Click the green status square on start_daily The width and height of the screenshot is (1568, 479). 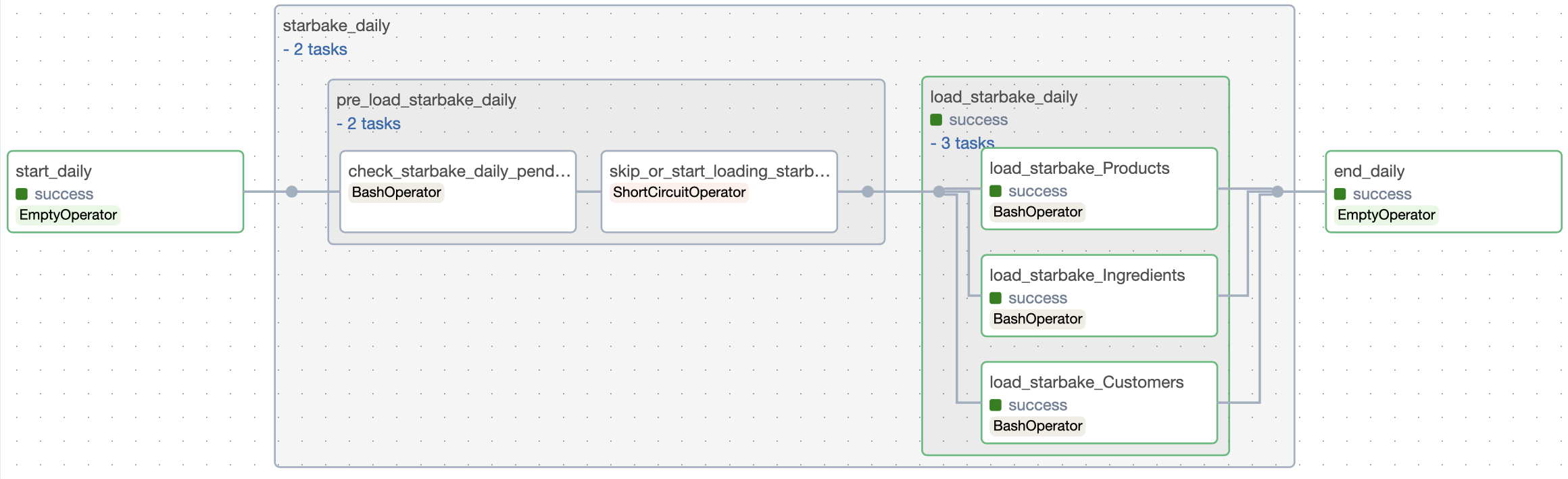pyautogui.click(x=22, y=194)
